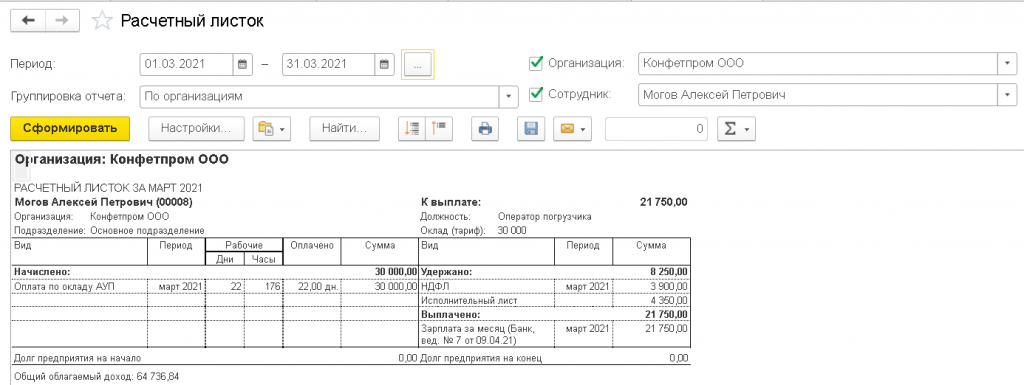Expand the Группировка отчета dropdown

pos(509,96)
